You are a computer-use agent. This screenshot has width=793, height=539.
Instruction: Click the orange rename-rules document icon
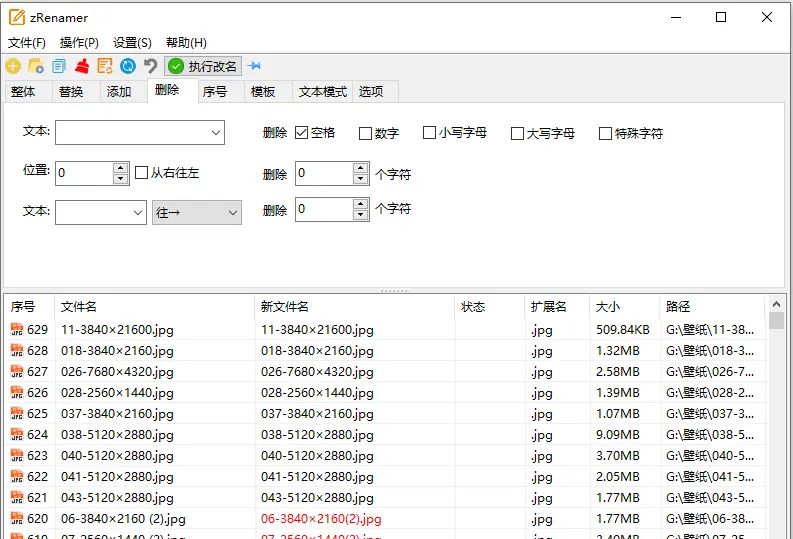coord(105,66)
